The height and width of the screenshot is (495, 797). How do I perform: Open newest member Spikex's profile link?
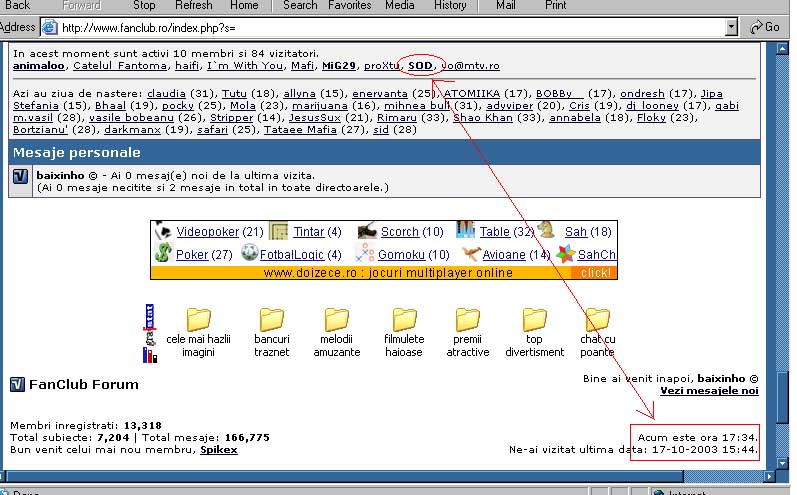[218, 451]
